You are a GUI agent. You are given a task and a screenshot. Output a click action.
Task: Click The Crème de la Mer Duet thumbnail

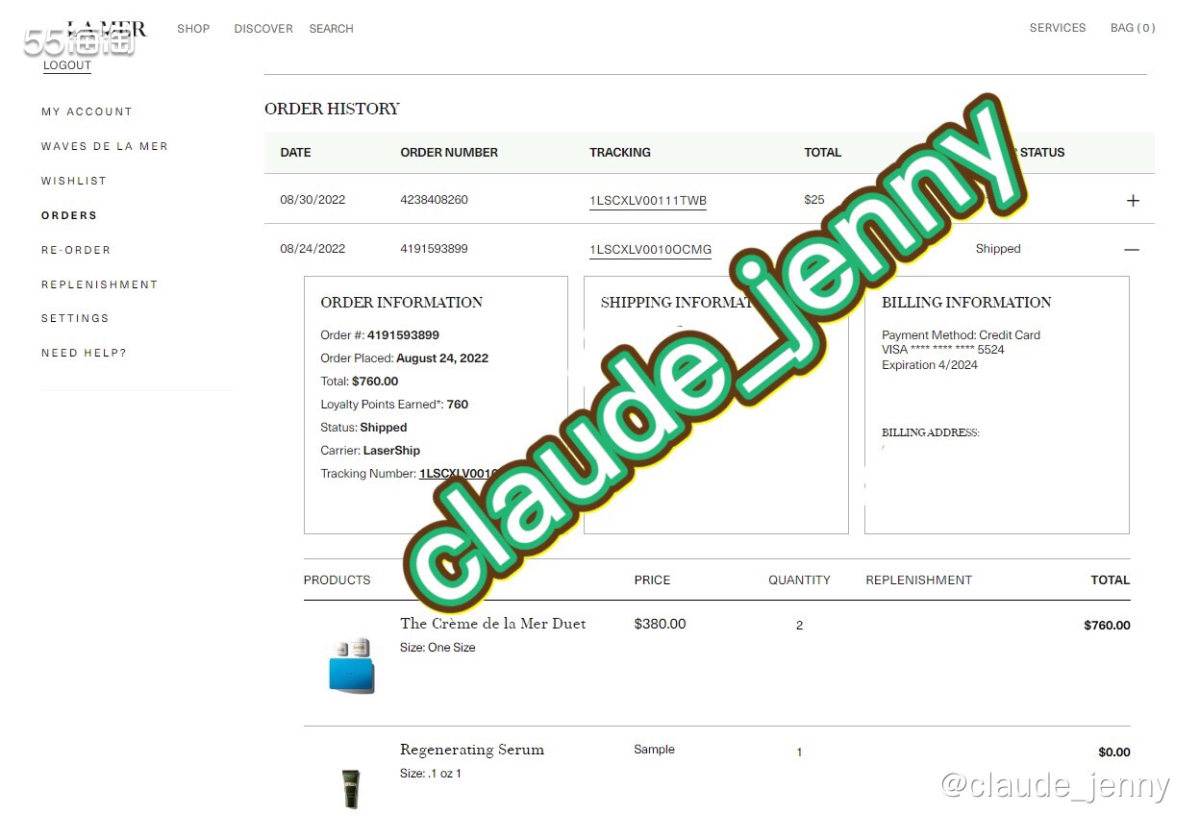[x=351, y=665]
